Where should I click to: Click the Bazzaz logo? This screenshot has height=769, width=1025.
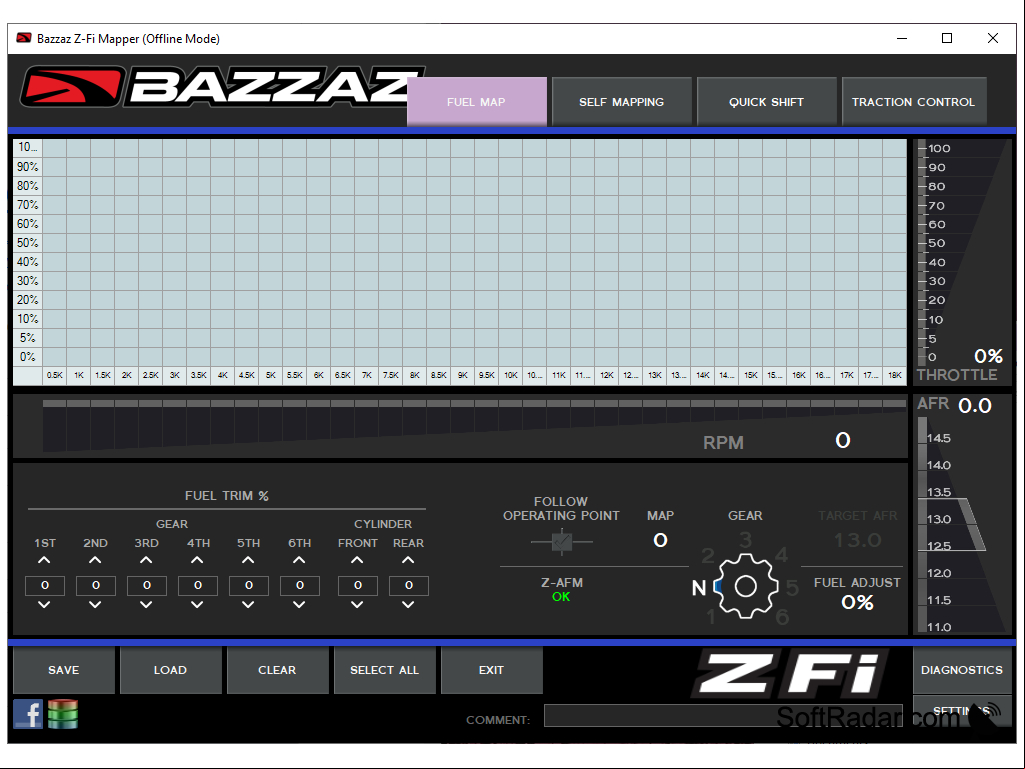pyautogui.click(x=222, y=86)
